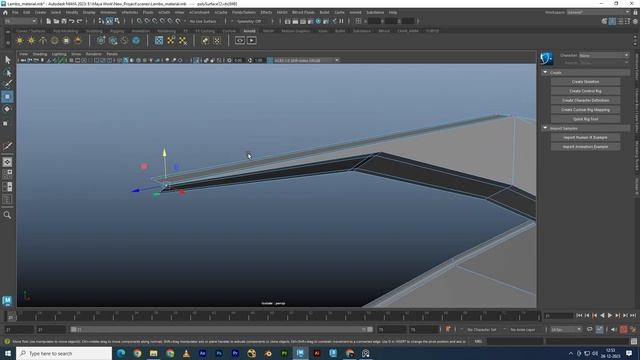Select the Scale tool in toolbox
This screenshot has height=360, width=640.
tap(6, 123)
